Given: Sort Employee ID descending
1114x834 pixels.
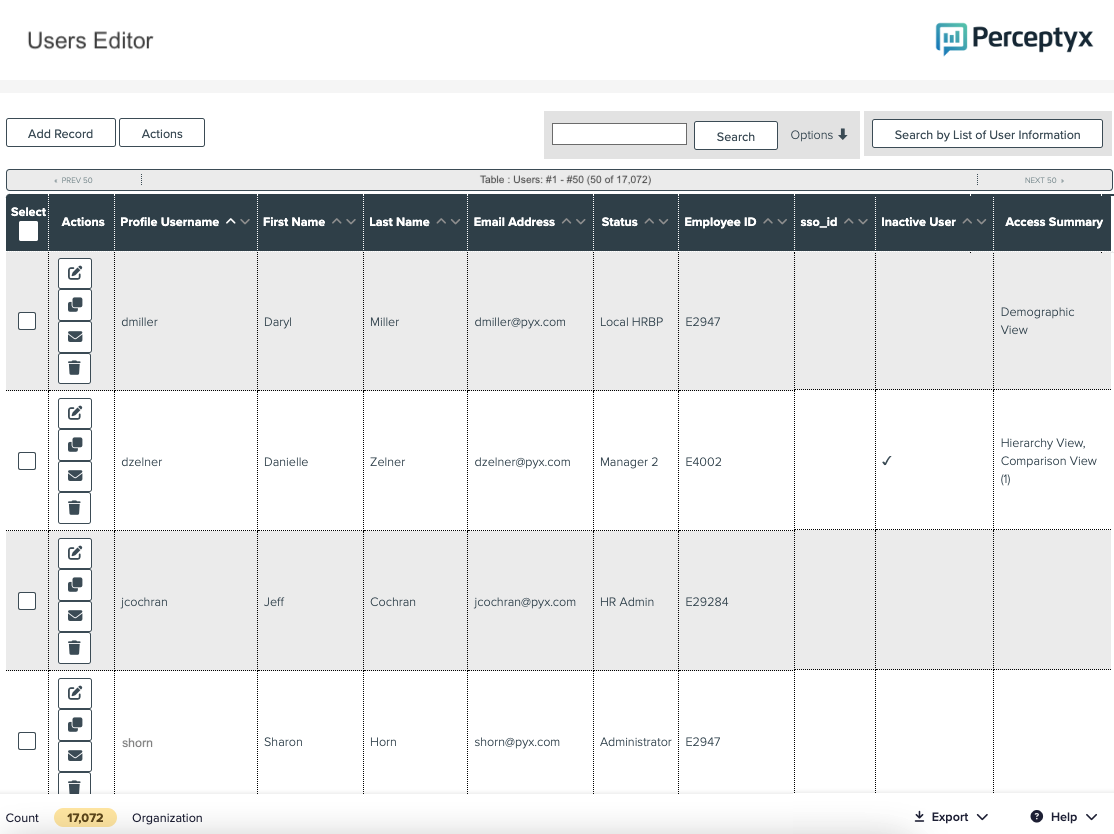Looking at the screenshot, I should (782, 222).
